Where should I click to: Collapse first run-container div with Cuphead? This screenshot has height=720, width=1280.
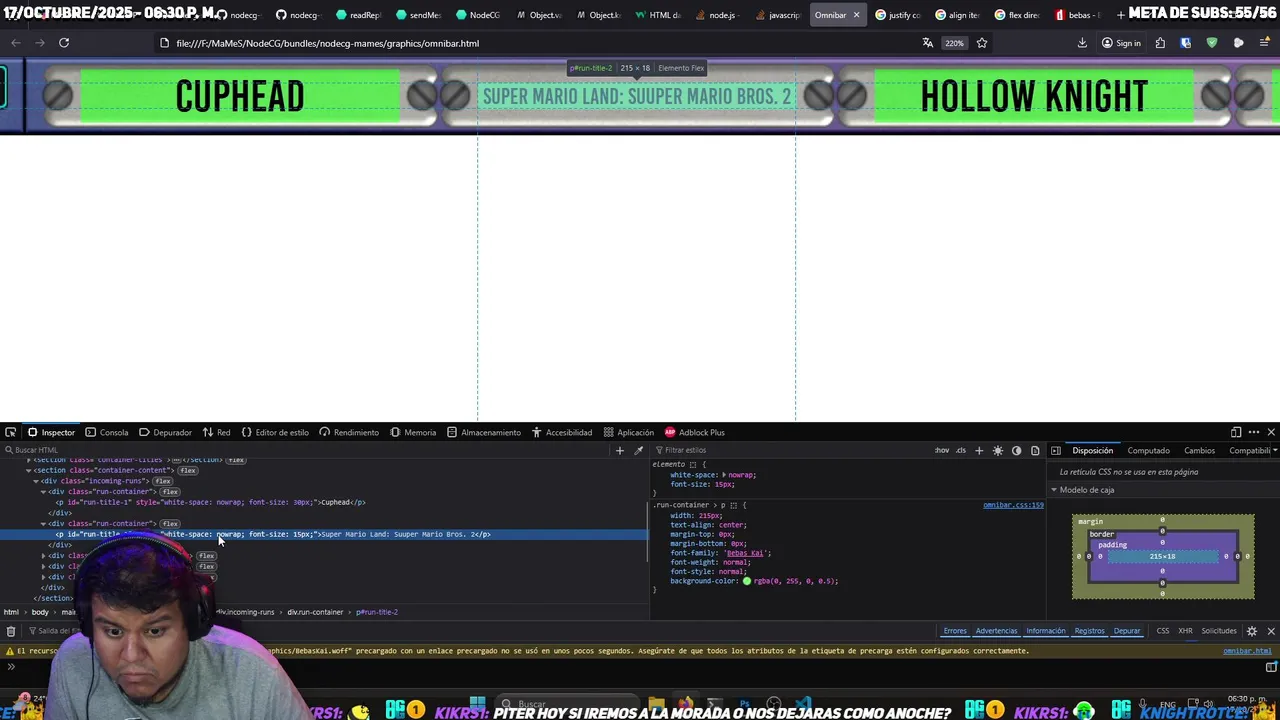click(43, 492)
